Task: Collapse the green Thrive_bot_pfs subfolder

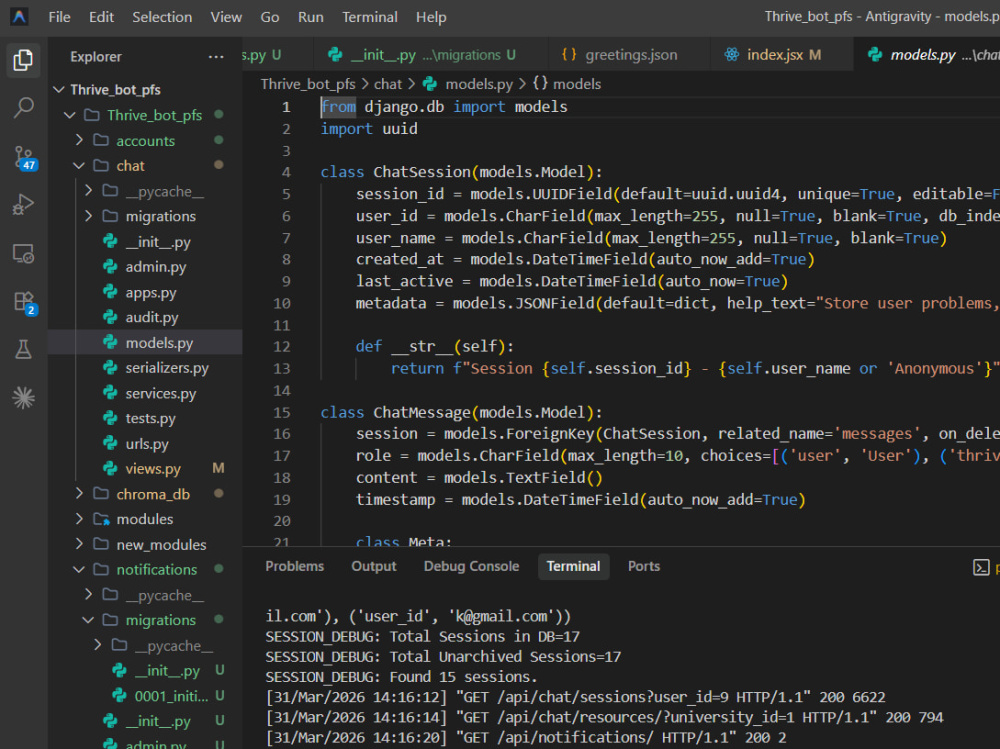Action: [145, 115]
